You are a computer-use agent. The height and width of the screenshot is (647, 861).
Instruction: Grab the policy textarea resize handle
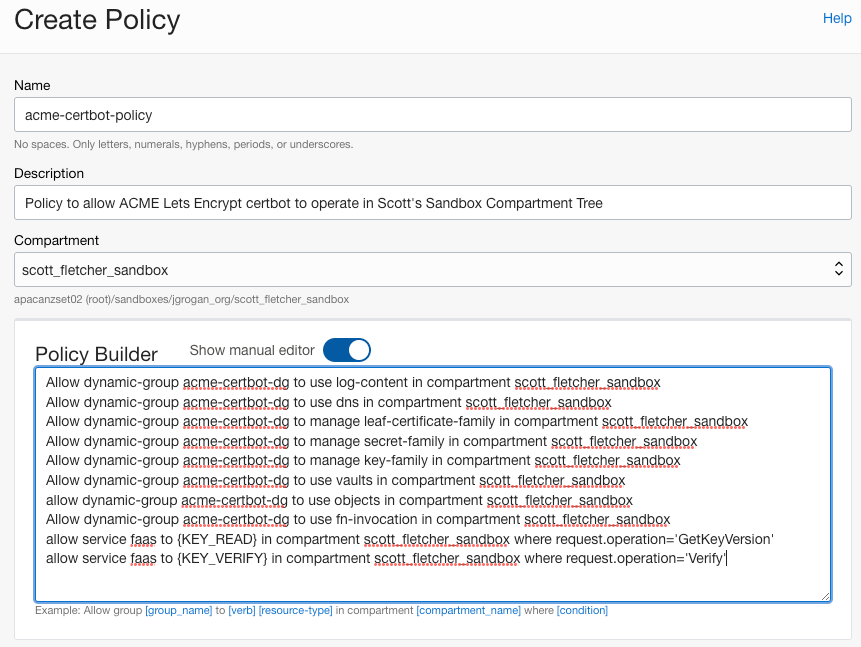[824, 595]
